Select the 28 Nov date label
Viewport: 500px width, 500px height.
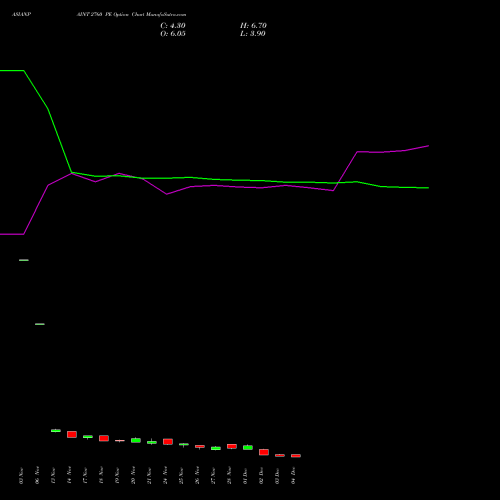point(230,475)
